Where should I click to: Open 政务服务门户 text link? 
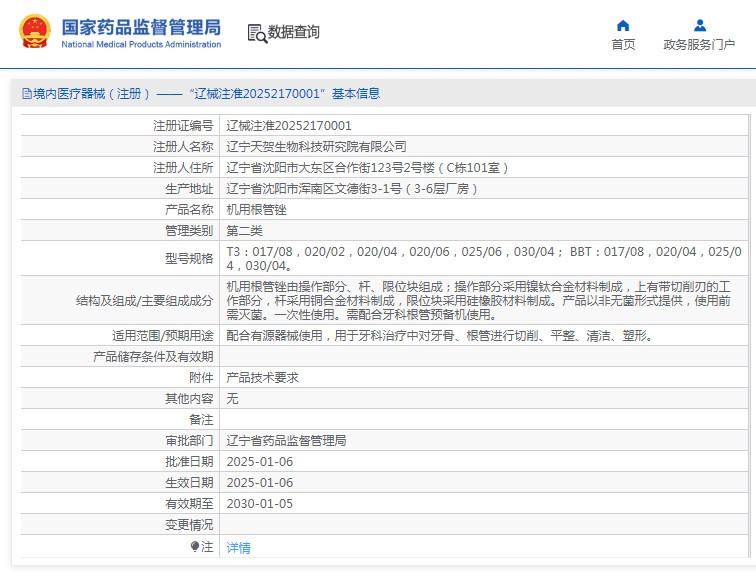(699, 44)
